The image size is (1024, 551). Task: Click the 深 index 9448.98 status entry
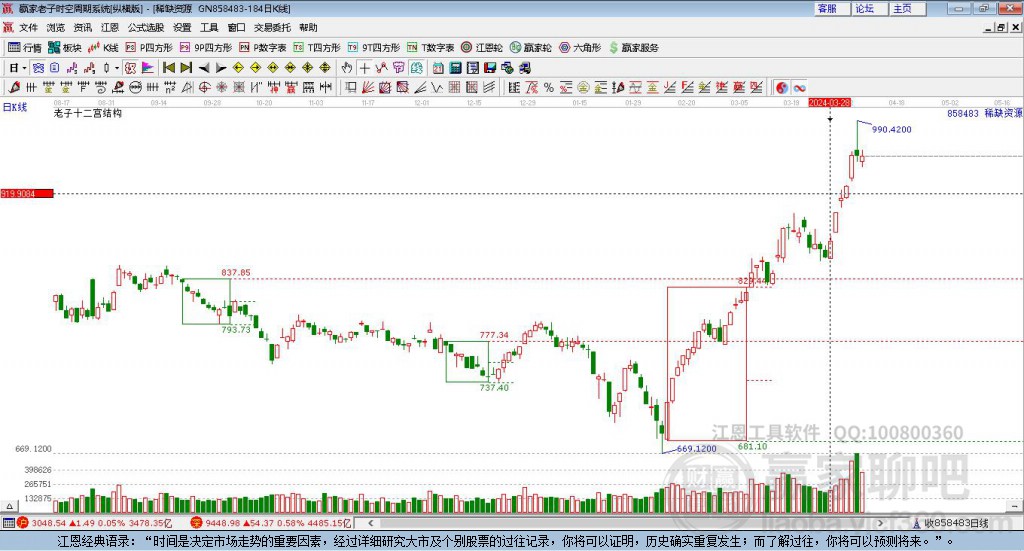[x=271, y=523]
